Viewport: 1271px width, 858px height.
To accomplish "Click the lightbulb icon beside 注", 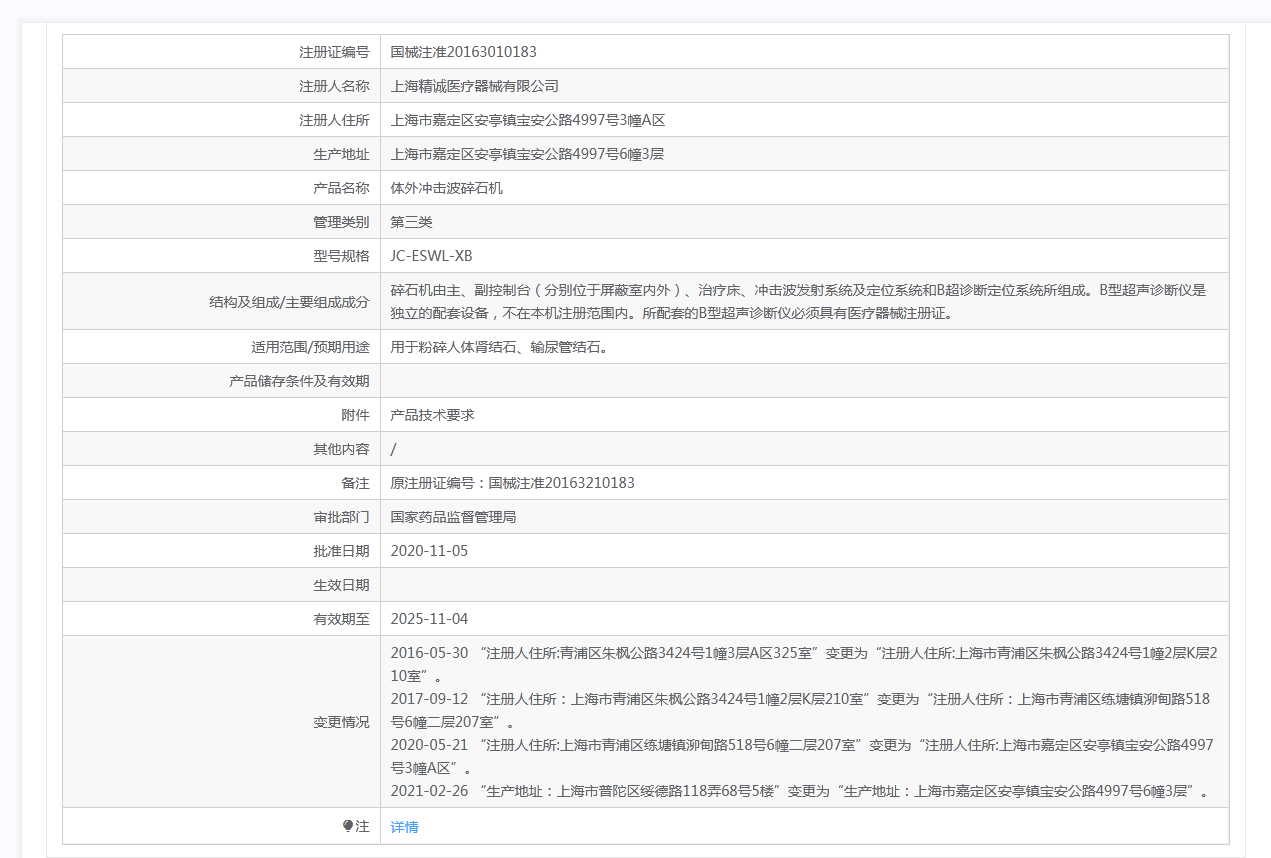I will (x=348, y=826).
